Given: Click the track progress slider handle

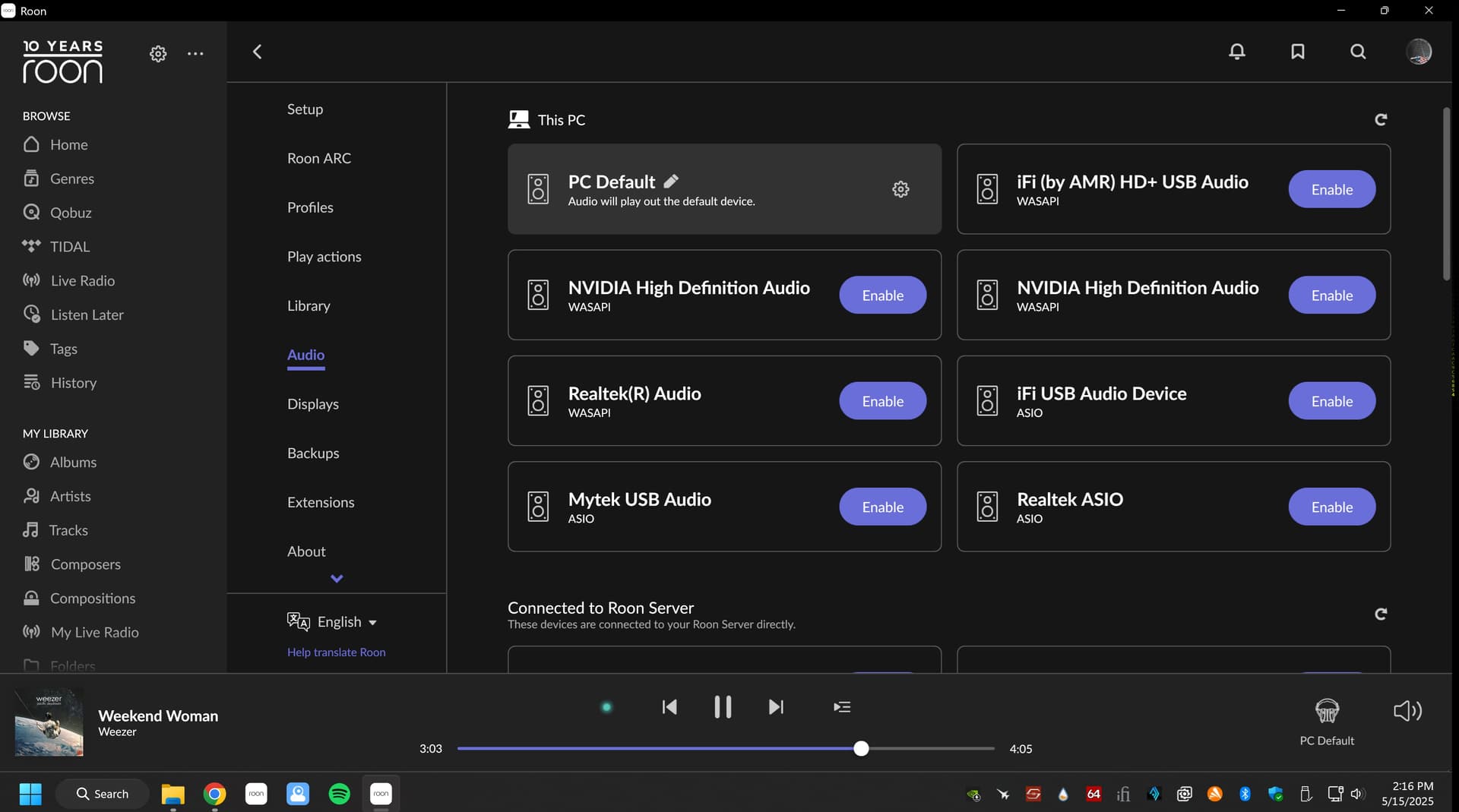Looking at the screenshot, I should point(861,749).
